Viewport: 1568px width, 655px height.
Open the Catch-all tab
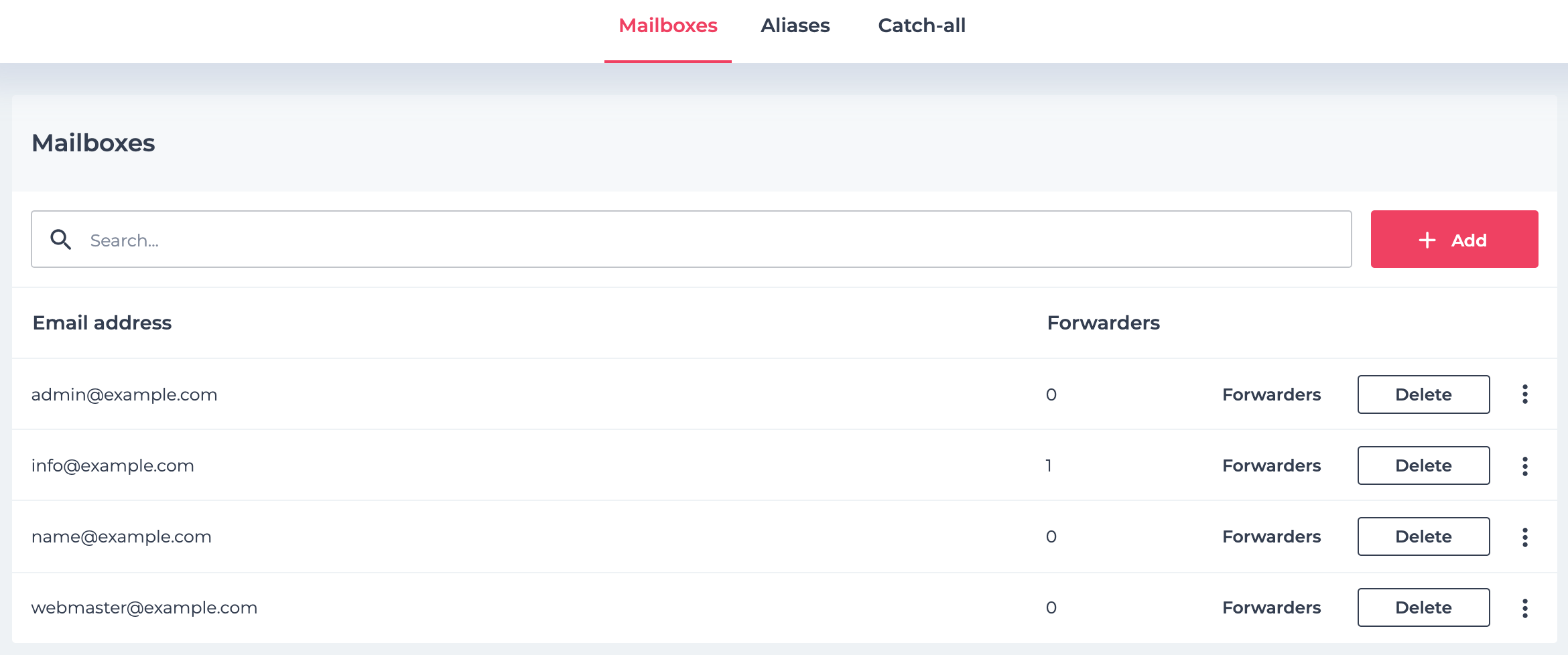click(921, 25)
